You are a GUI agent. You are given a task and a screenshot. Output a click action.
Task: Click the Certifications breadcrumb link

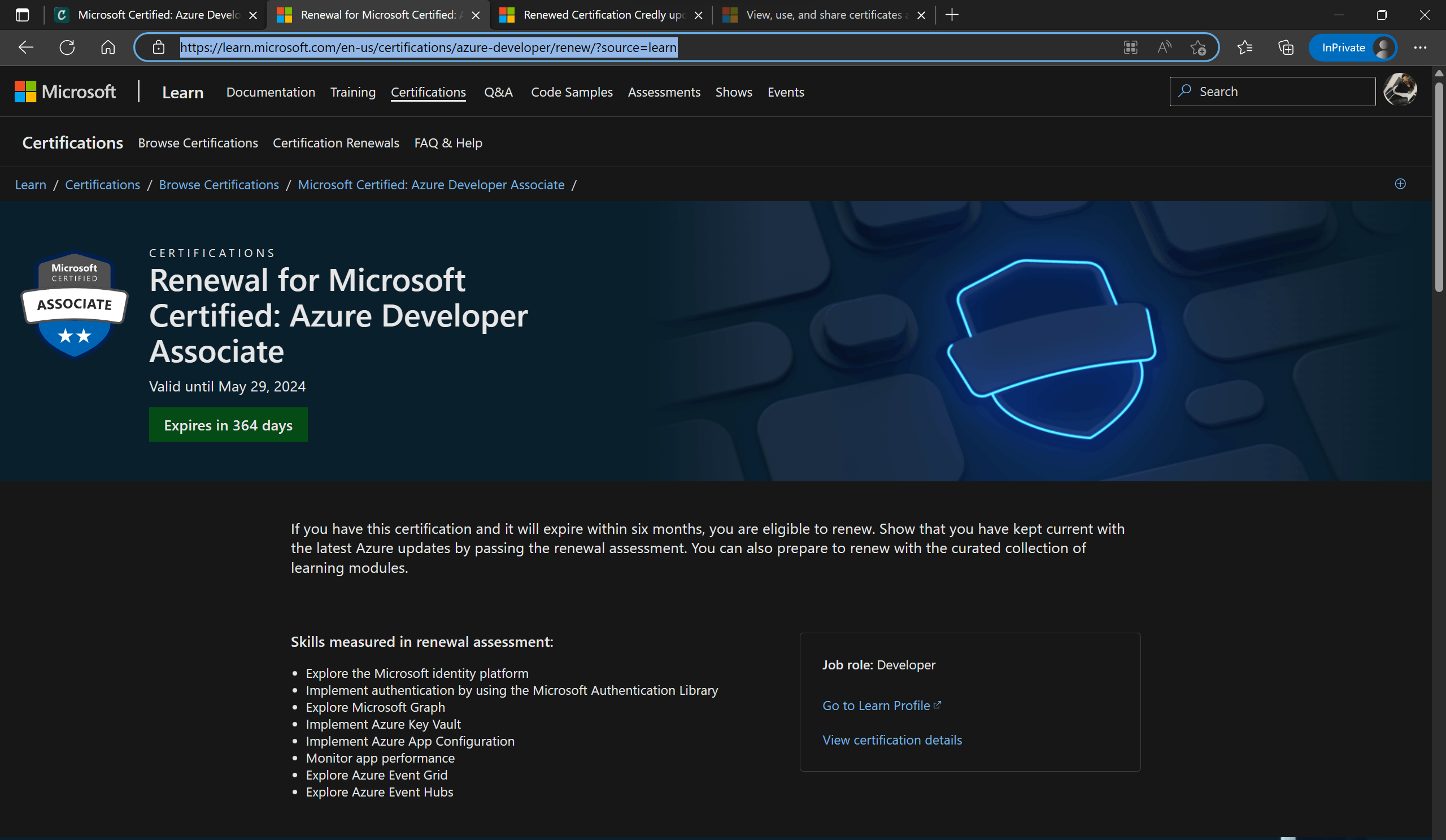102,185
